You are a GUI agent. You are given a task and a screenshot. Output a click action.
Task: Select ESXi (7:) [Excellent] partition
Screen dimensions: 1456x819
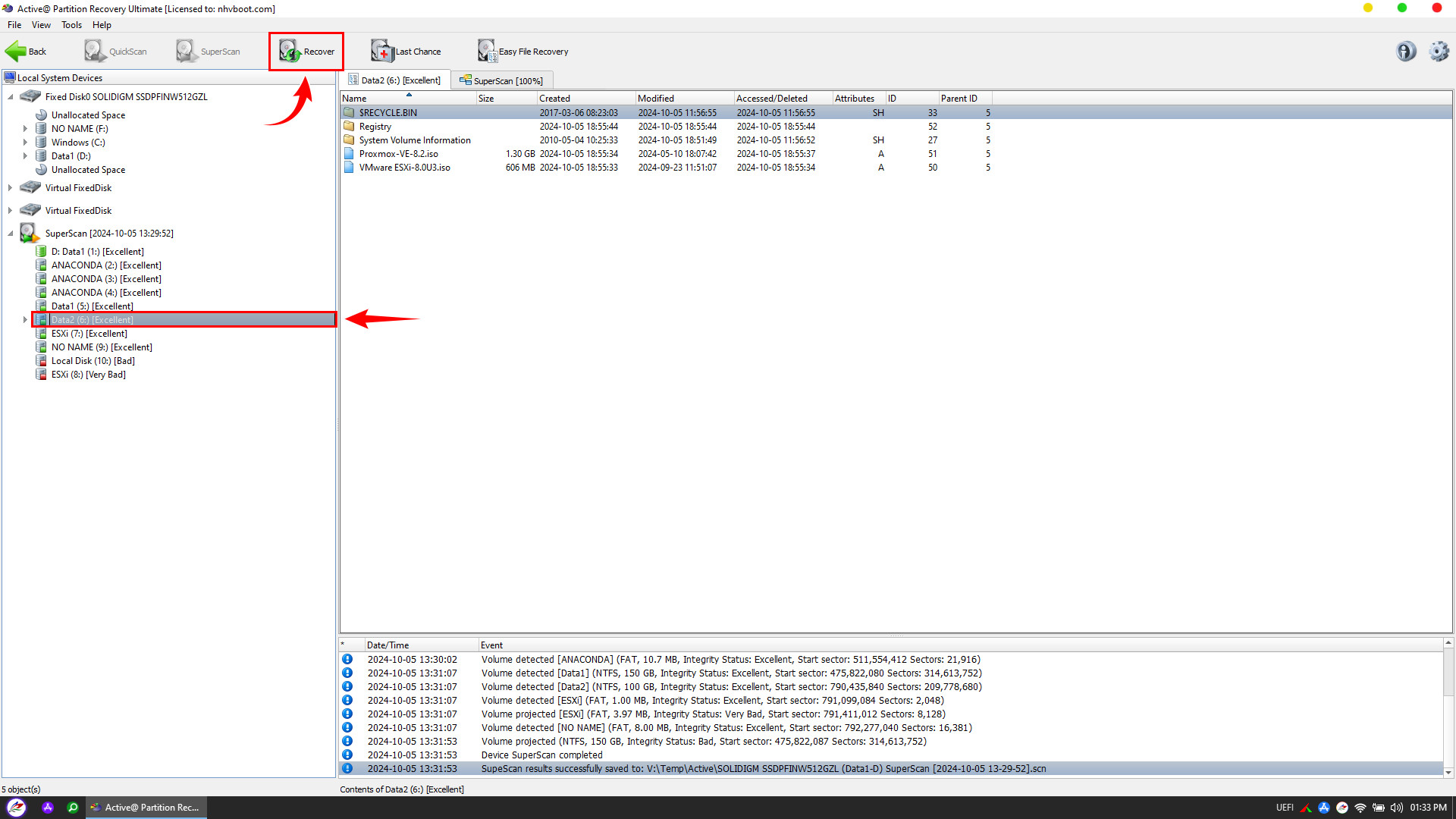89,333
